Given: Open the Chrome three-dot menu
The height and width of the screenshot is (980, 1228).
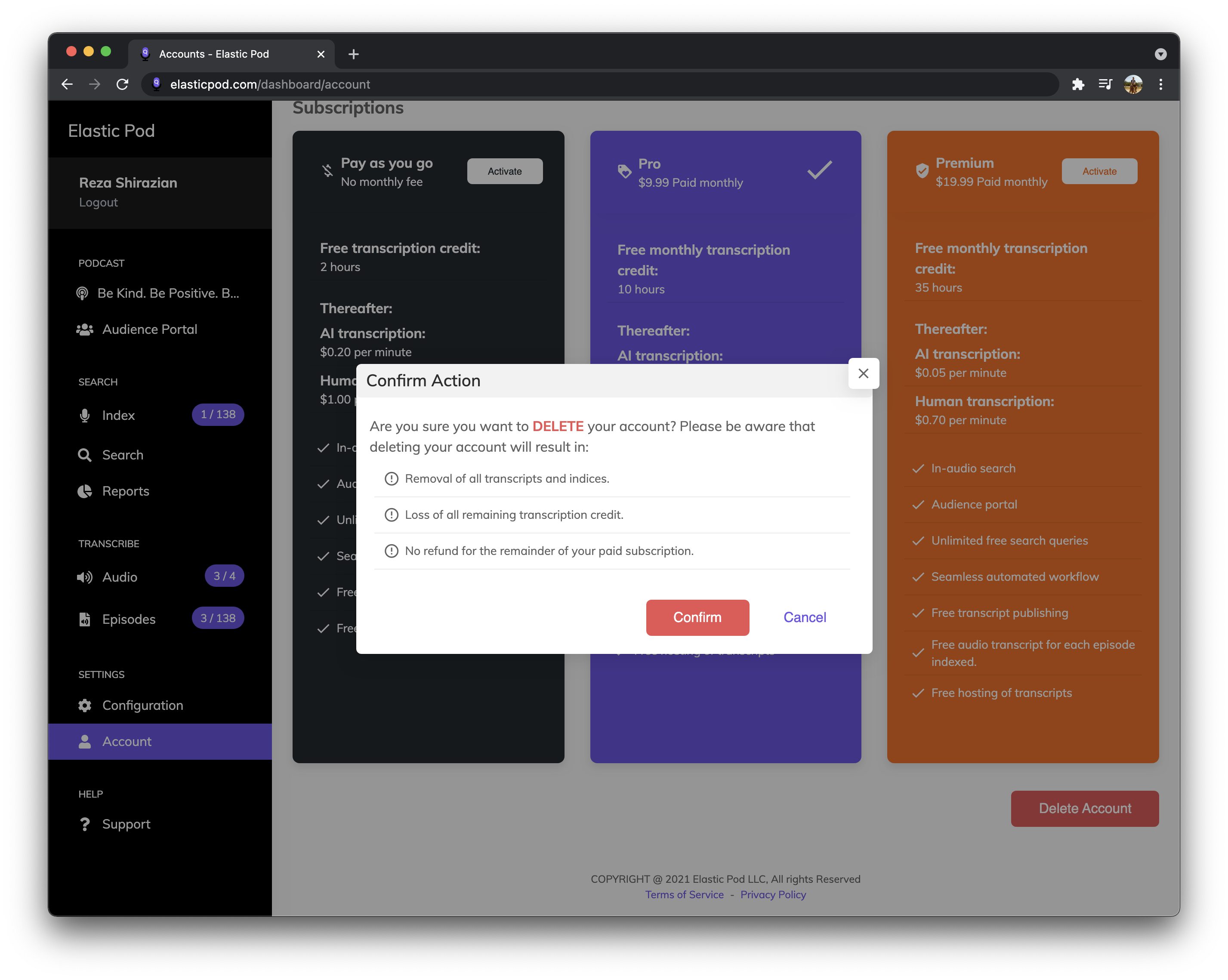Looking at the screenshot, I should (x=1160, y=84).
